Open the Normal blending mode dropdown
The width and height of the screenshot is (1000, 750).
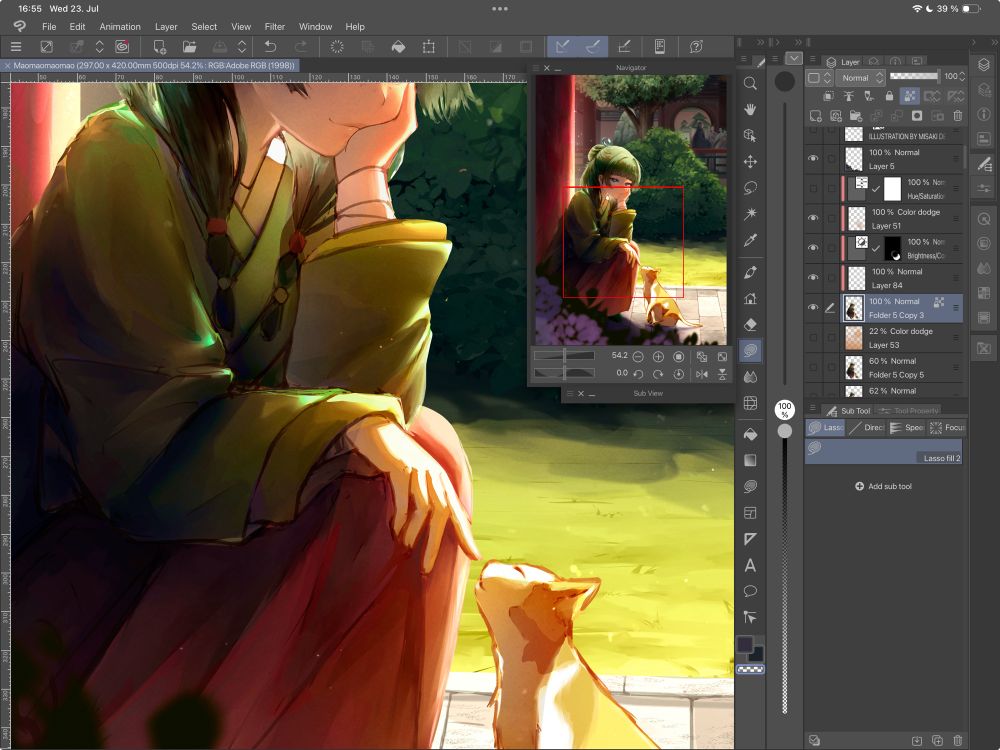pos(860,78)
